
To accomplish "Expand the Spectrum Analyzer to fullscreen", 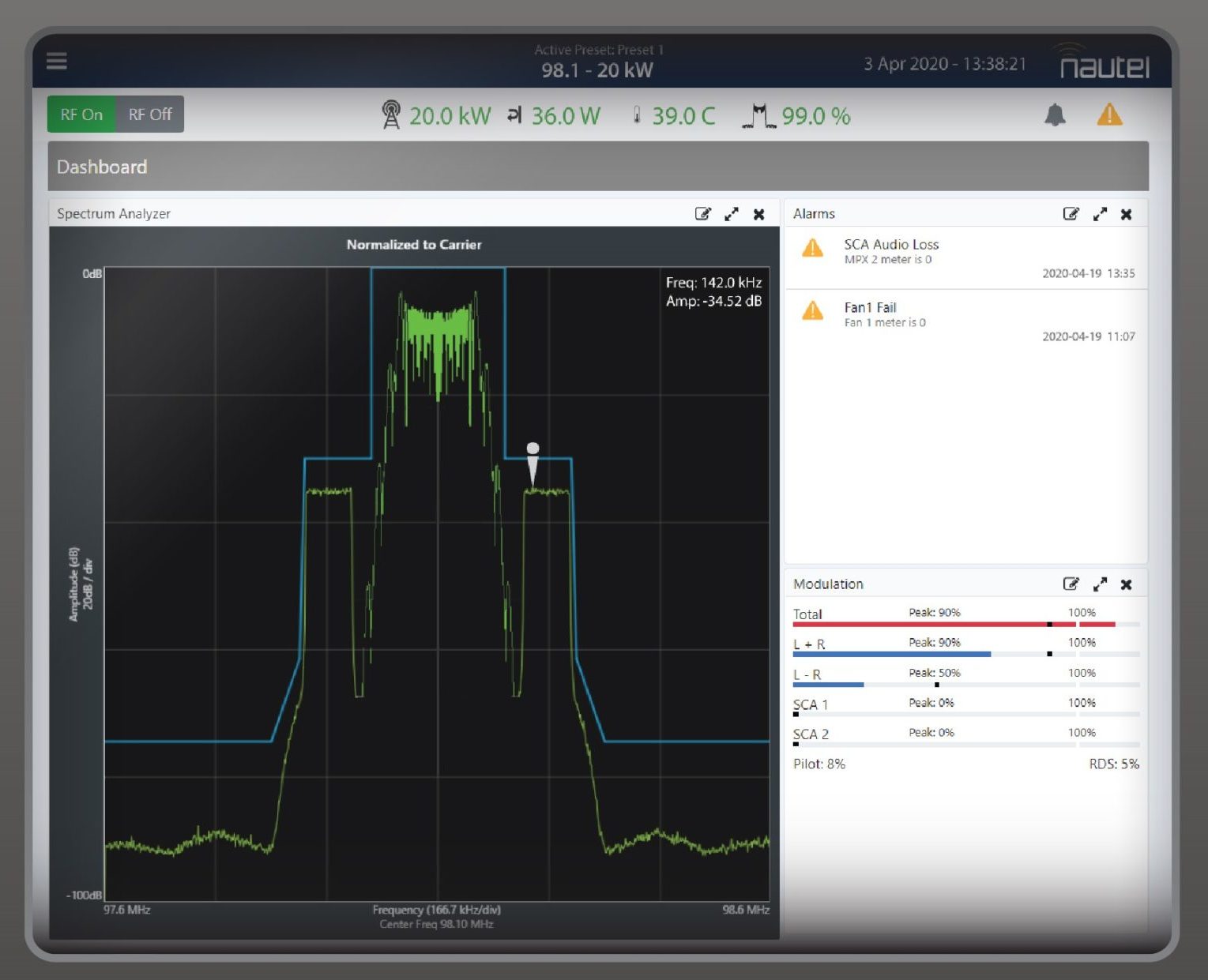I will (731, 213).
